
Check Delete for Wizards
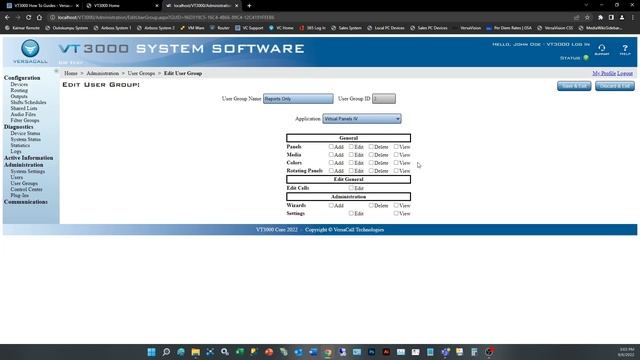371,205
